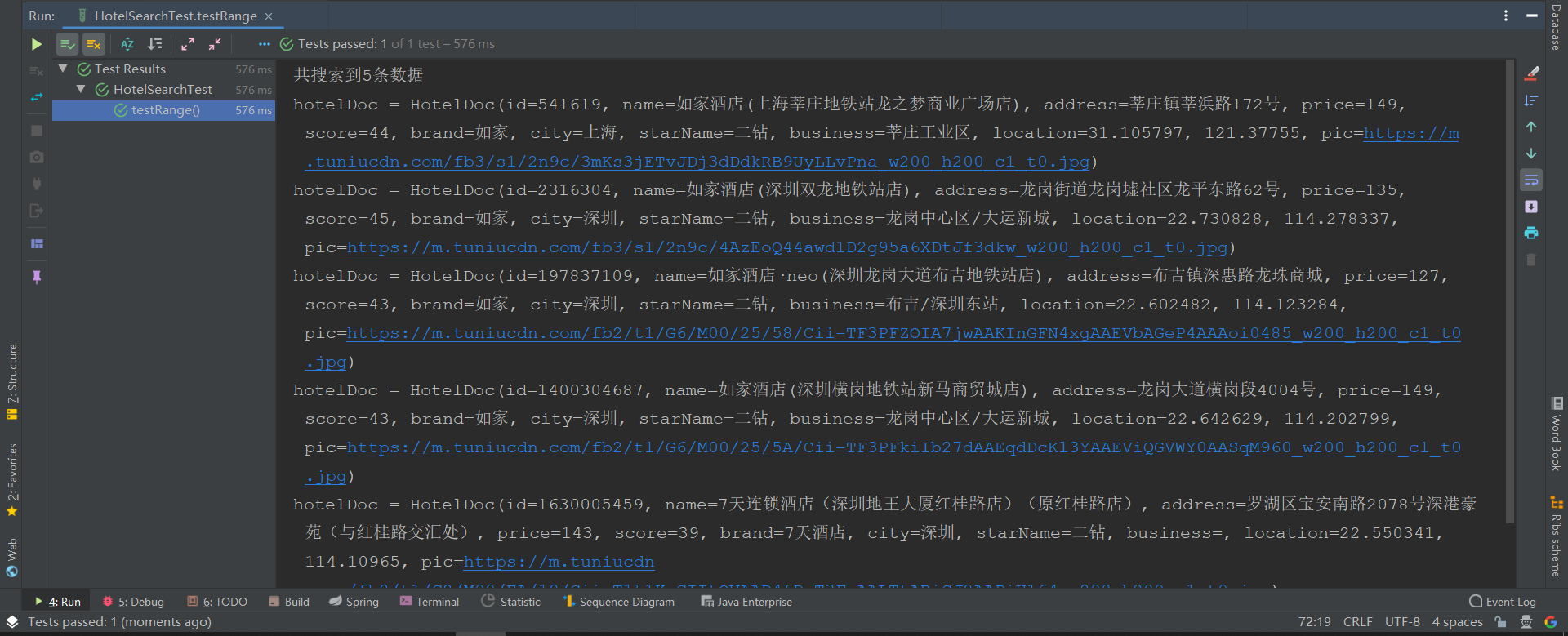
Task: Click the Restore Layout icon
Action: (x=36, y=243)
